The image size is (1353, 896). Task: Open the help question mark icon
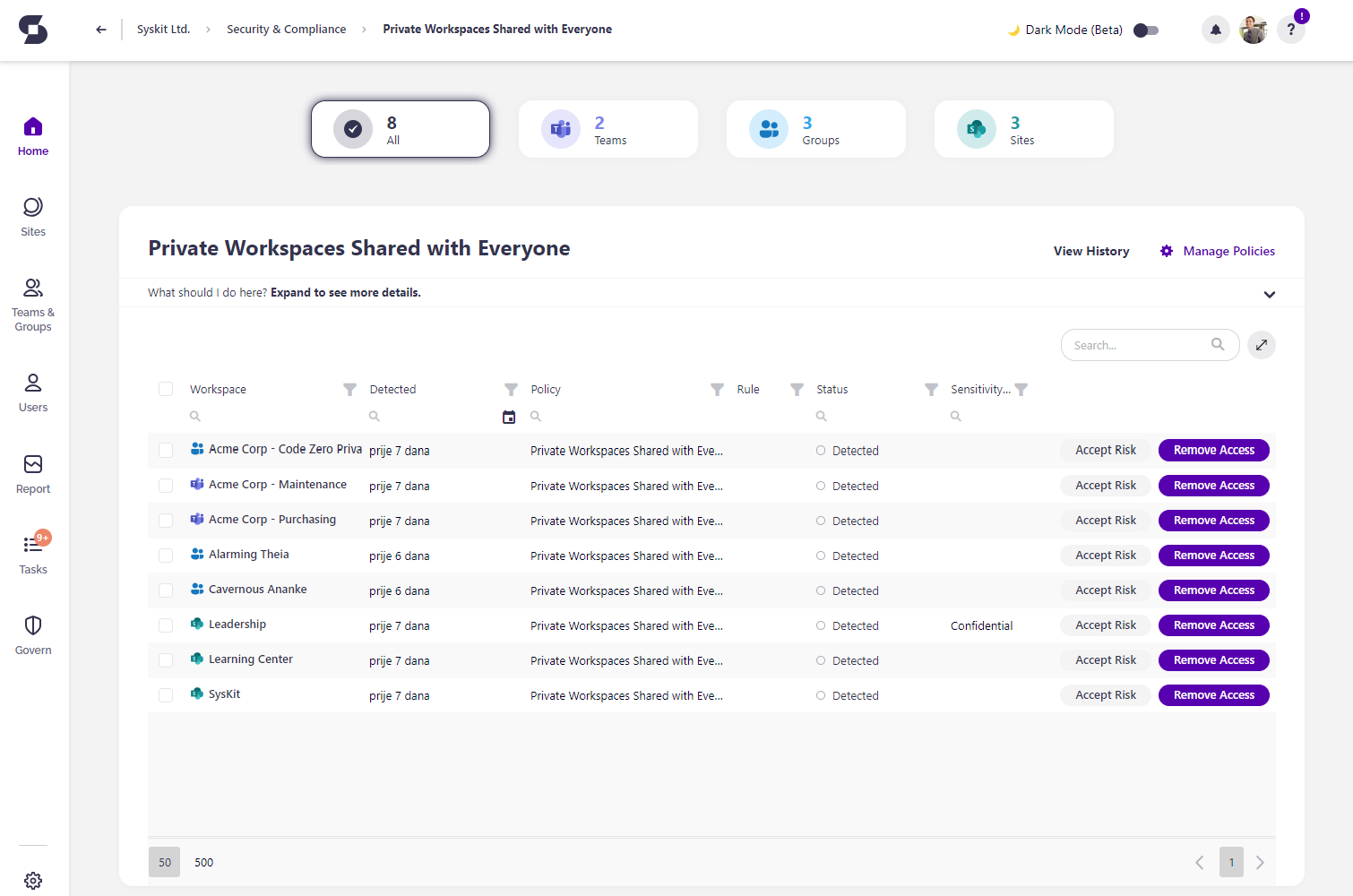click(1291, 30)
